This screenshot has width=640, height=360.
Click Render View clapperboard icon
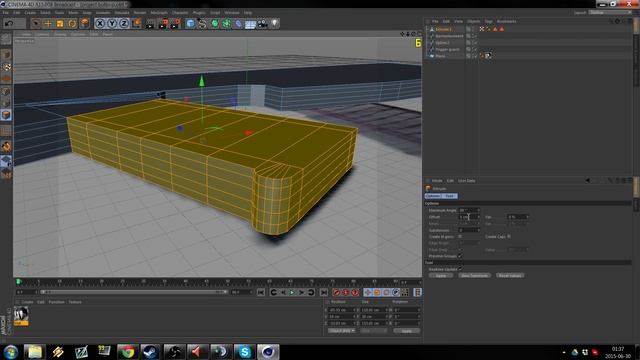coord(151,24)
